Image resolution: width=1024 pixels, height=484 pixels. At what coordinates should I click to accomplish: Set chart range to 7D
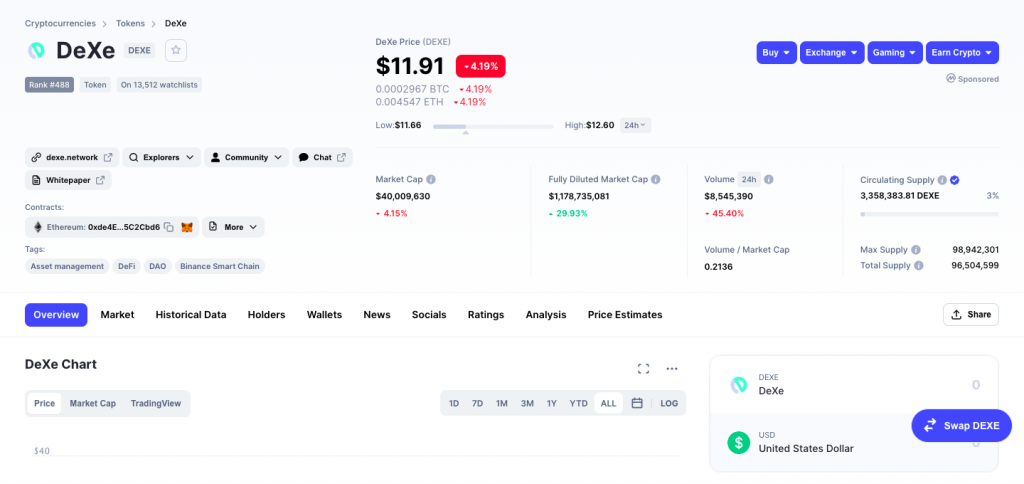click(x=477, y=404)
